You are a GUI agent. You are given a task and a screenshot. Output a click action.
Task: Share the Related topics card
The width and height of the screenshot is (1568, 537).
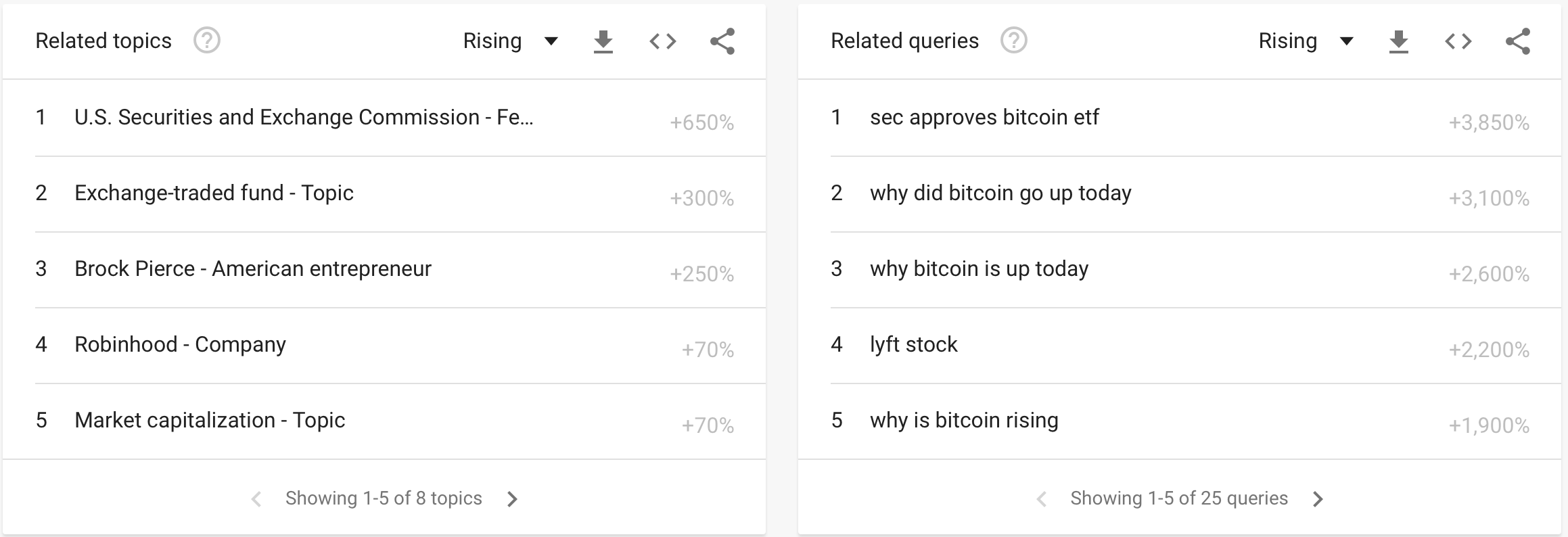722,42
